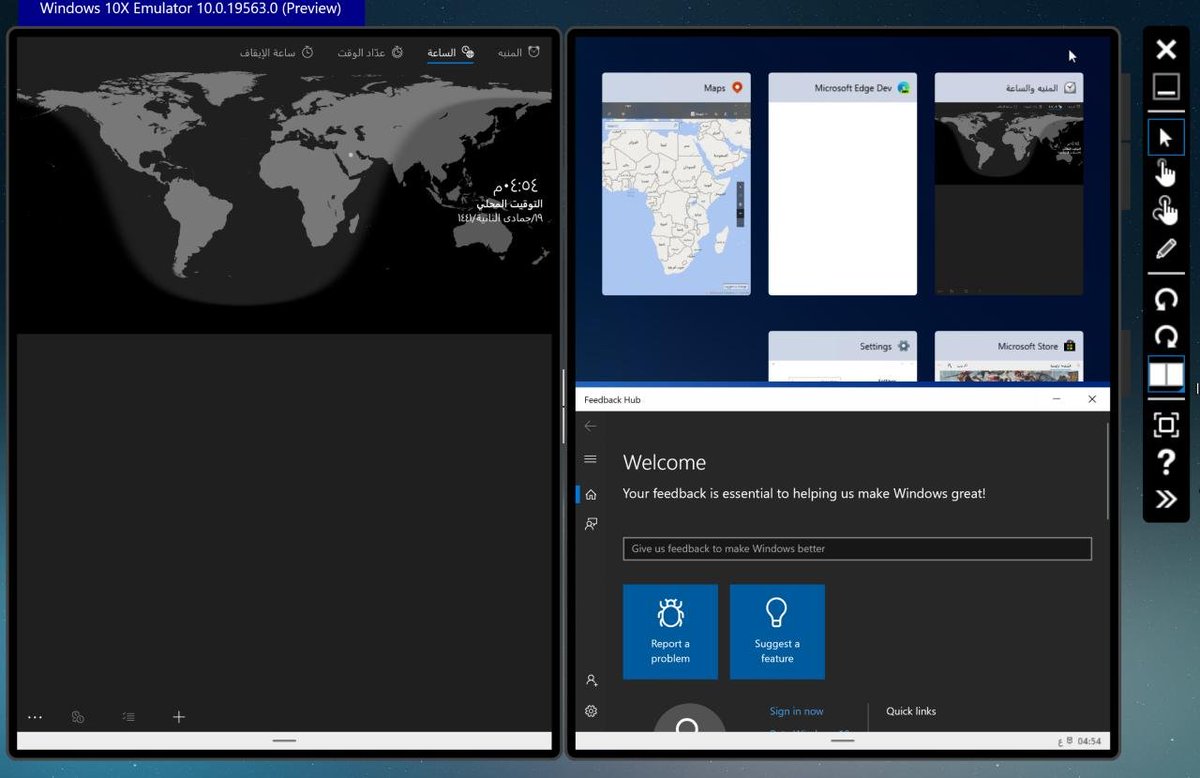The width and height of the screenshot is (1200, 778).
Task: Add a new clock with plus icon
Action: coord(179,717)
